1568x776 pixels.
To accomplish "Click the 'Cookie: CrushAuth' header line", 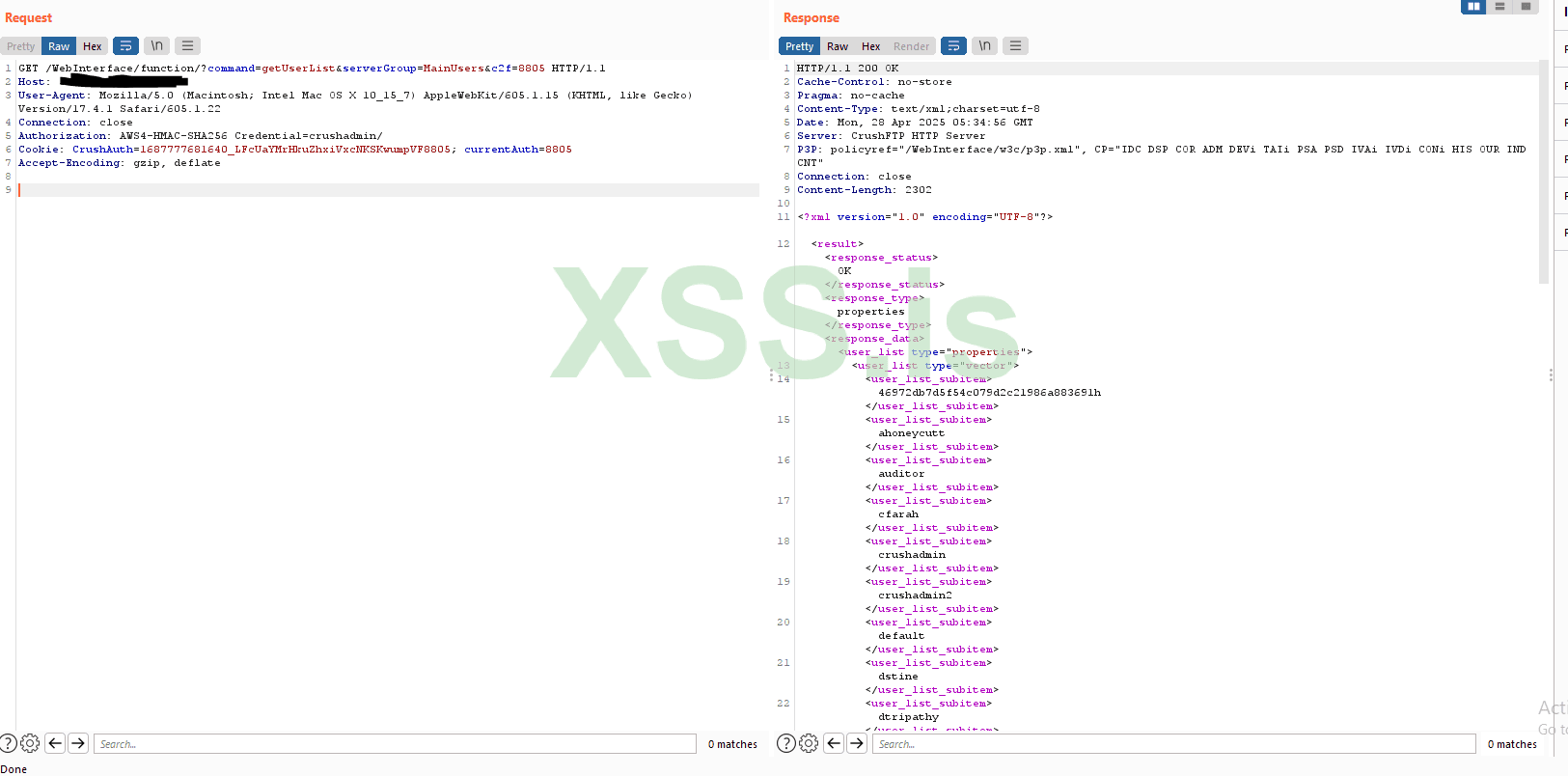I will pos(295,150).
